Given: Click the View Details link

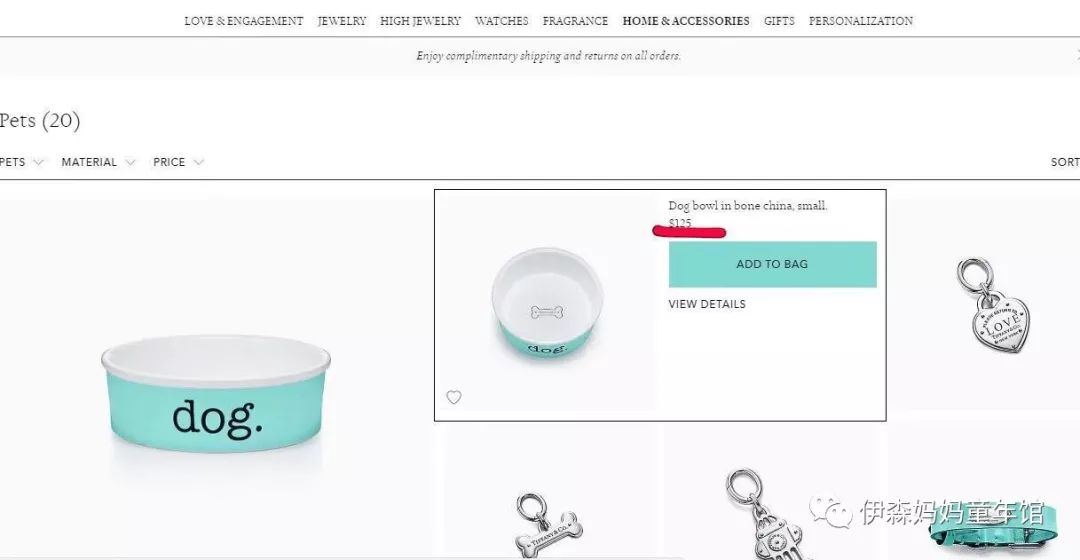Looking at the screenshot, I should [x=707, y=304].
